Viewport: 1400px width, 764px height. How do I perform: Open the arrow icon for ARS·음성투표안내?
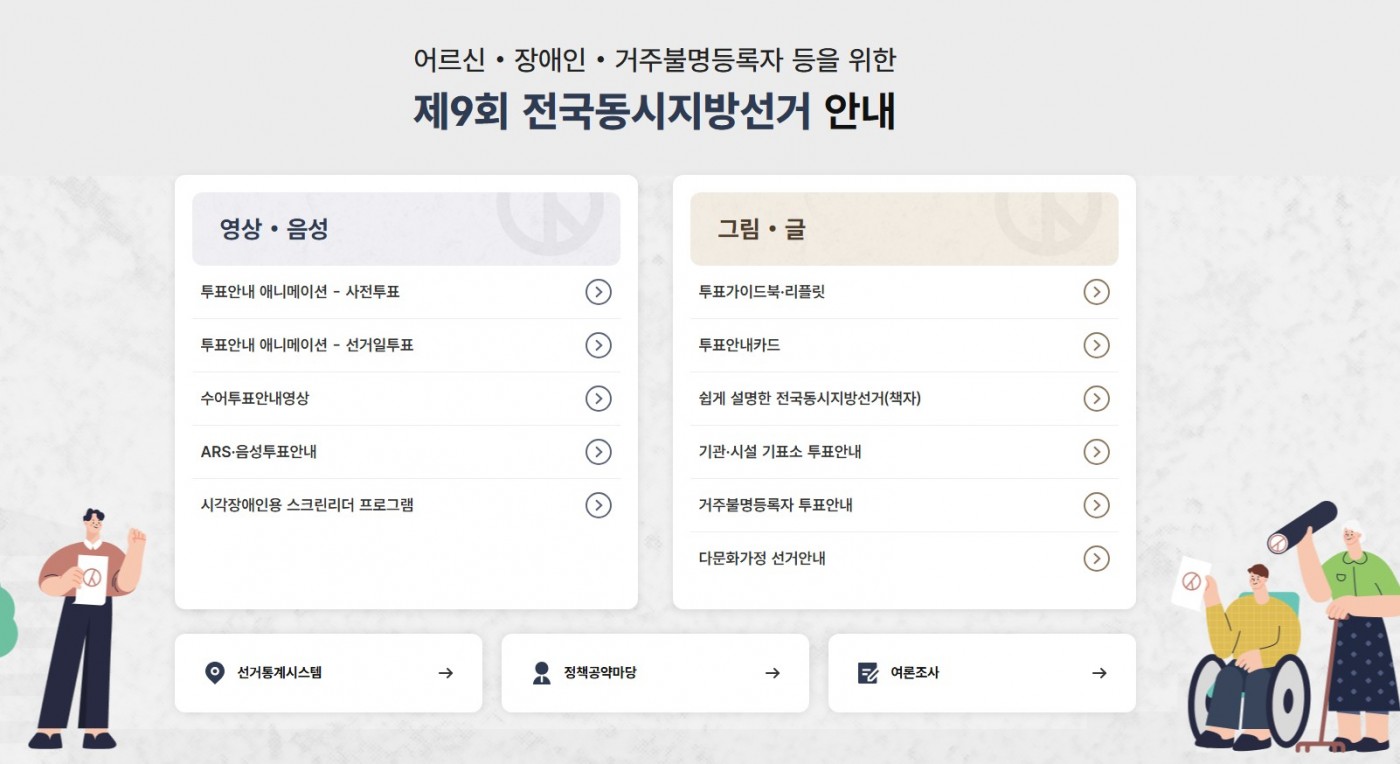[598, 452]
